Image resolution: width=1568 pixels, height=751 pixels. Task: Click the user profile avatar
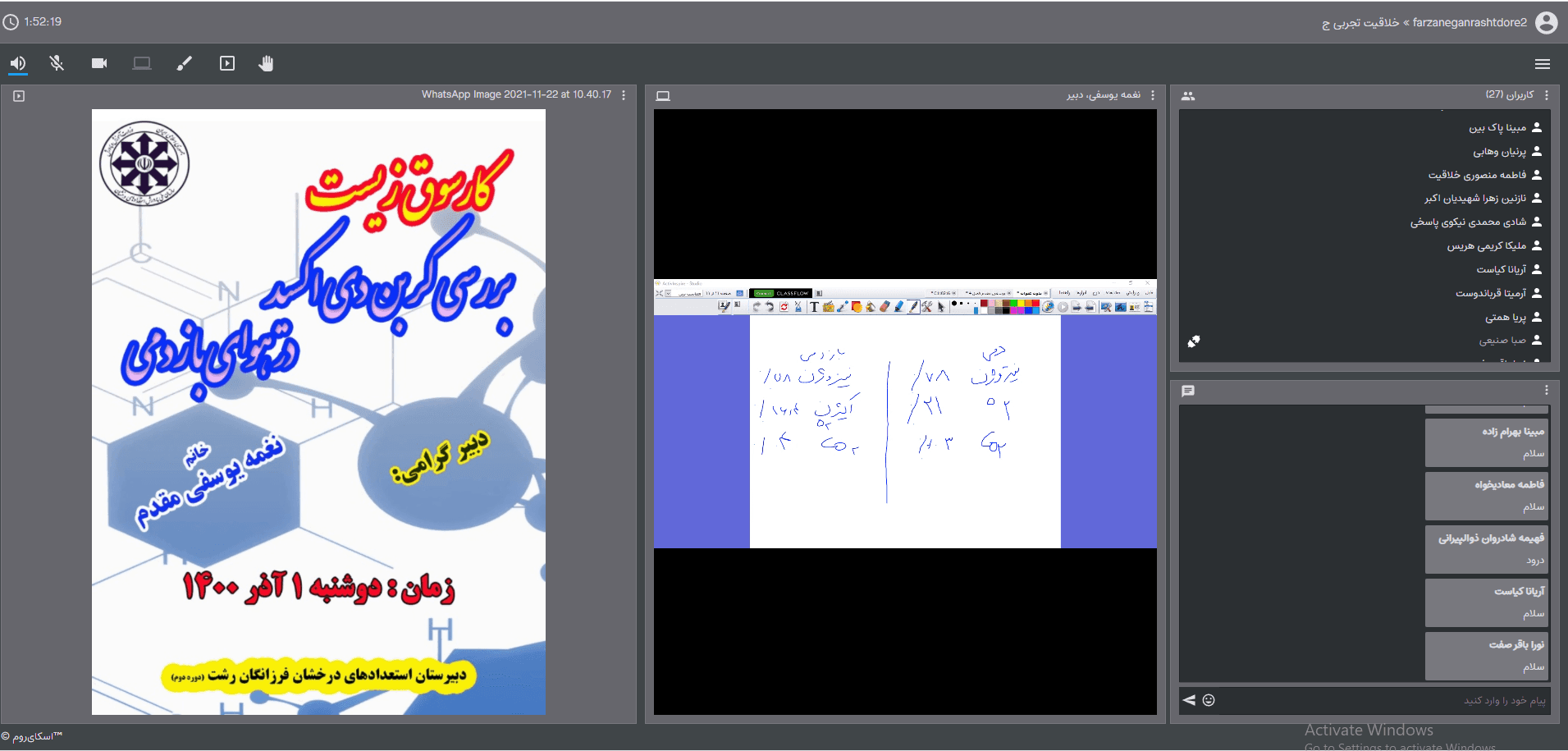coord(1546,22)
